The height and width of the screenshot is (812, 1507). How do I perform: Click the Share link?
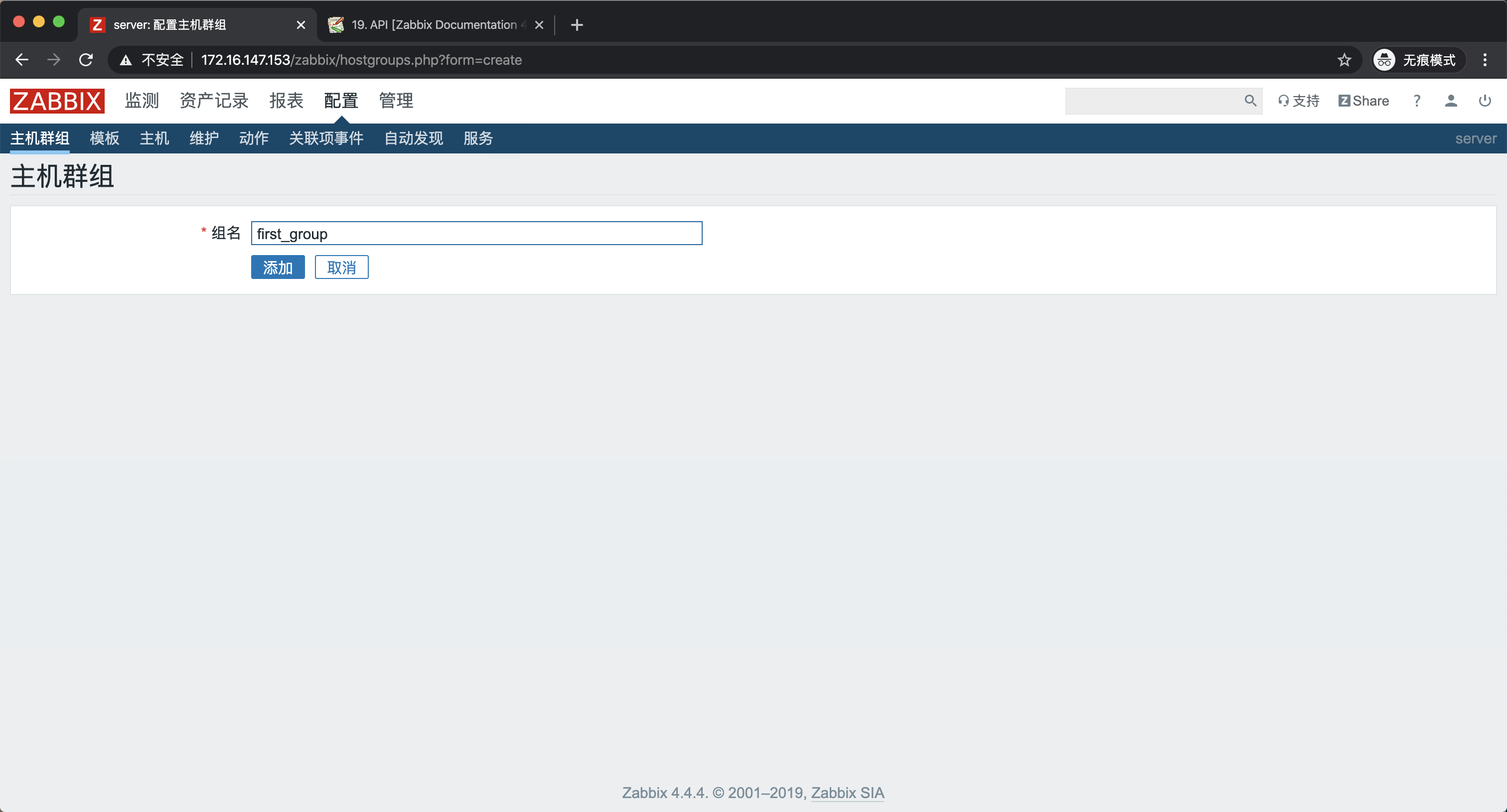[1362, 101]
